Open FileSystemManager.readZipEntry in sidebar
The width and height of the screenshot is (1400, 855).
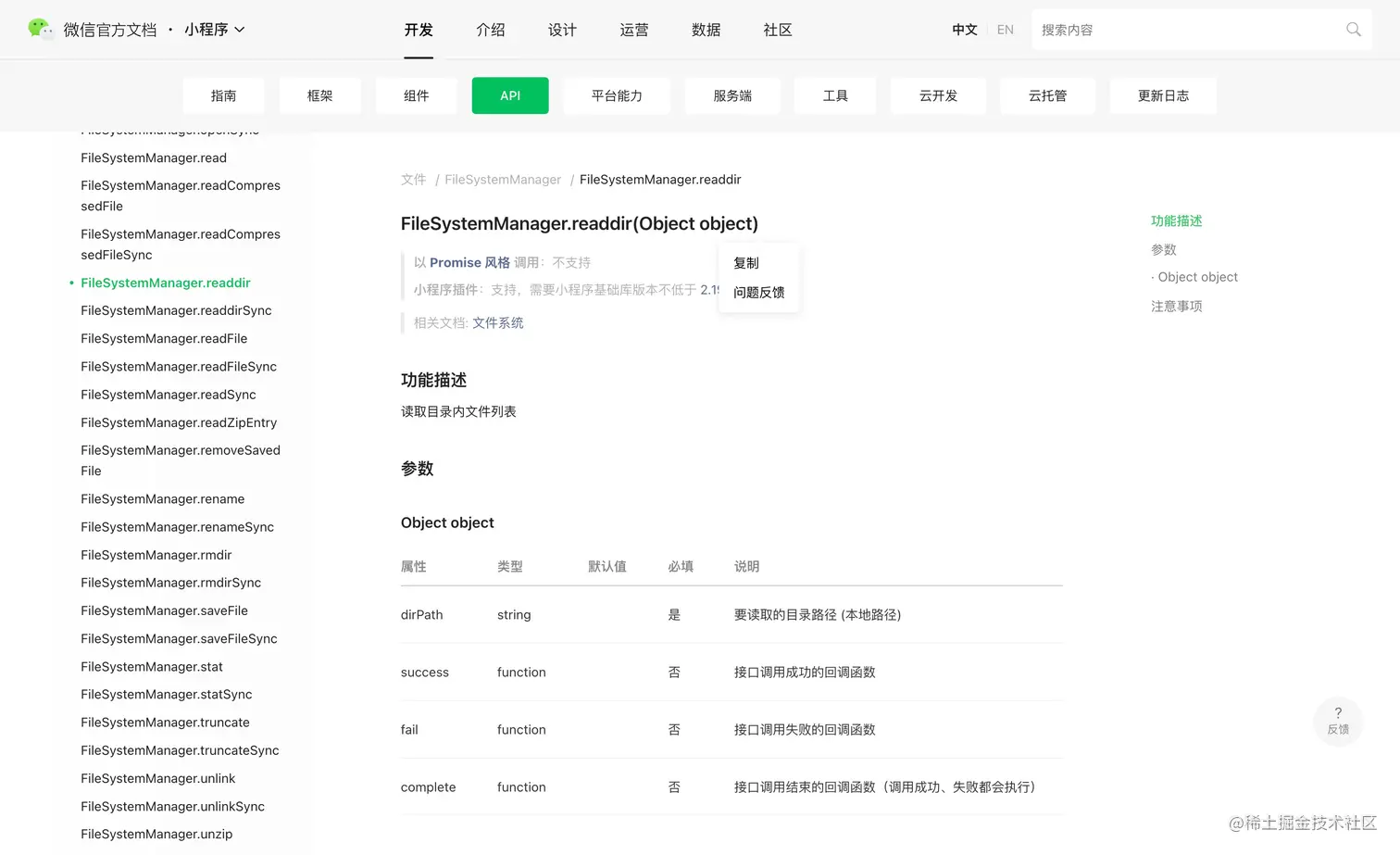[179, 422]
